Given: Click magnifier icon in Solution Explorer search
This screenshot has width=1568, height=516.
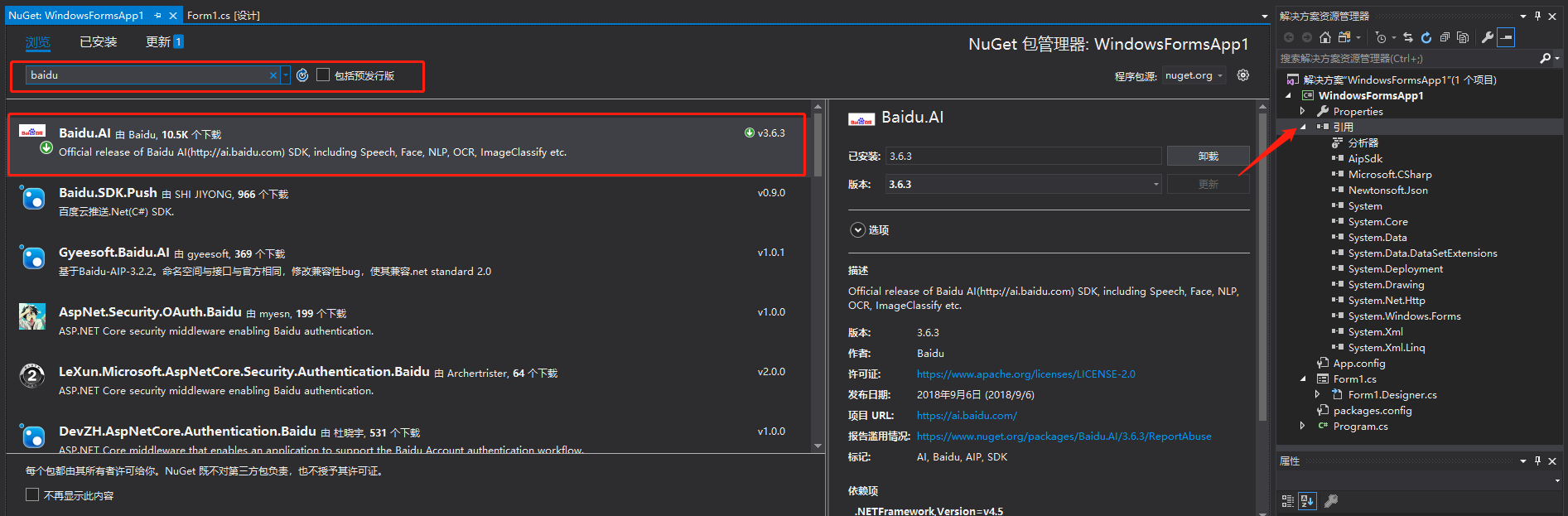Looking at the screenshot, I should point(1545,58).
